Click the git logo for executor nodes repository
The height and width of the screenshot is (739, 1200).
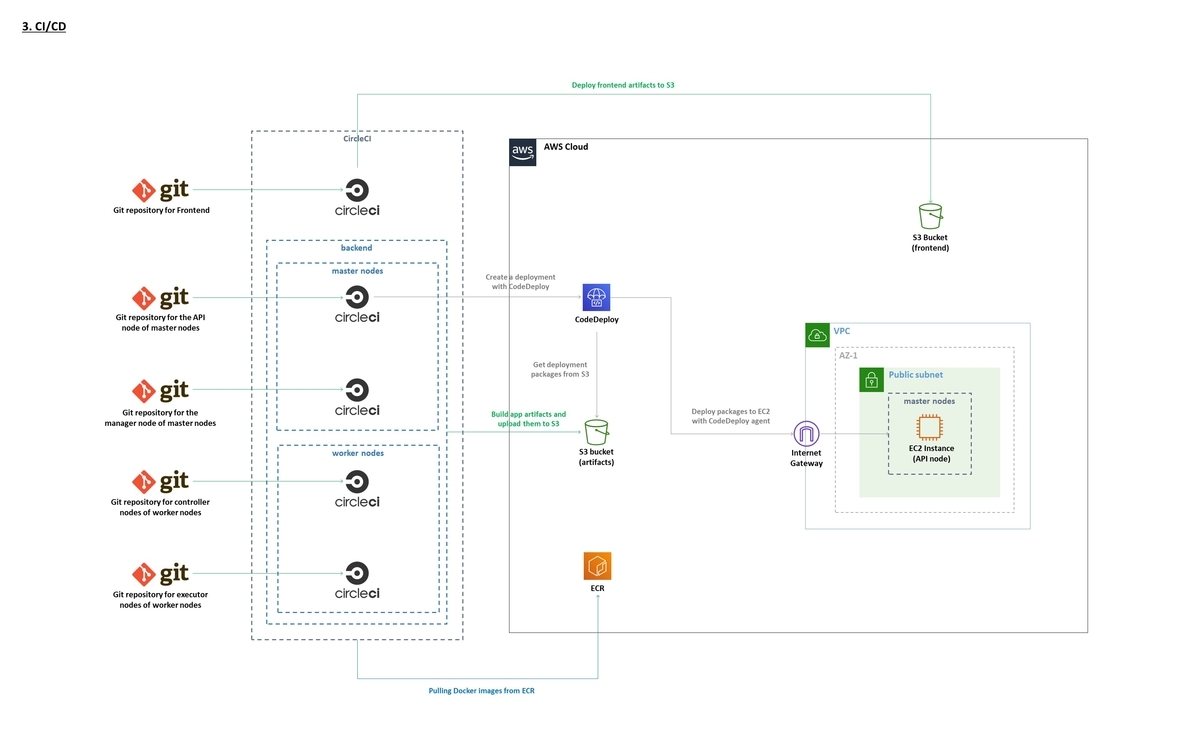point(161,573)
